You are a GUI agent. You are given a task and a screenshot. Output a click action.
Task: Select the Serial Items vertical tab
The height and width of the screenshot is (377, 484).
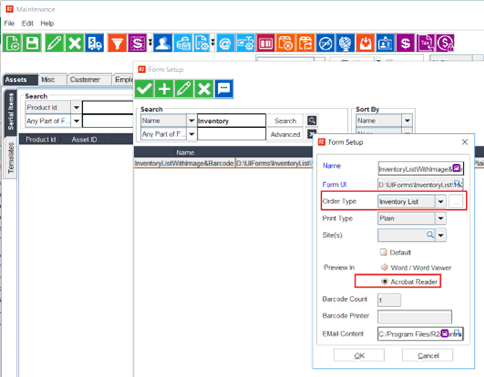(x=11, y=112)
